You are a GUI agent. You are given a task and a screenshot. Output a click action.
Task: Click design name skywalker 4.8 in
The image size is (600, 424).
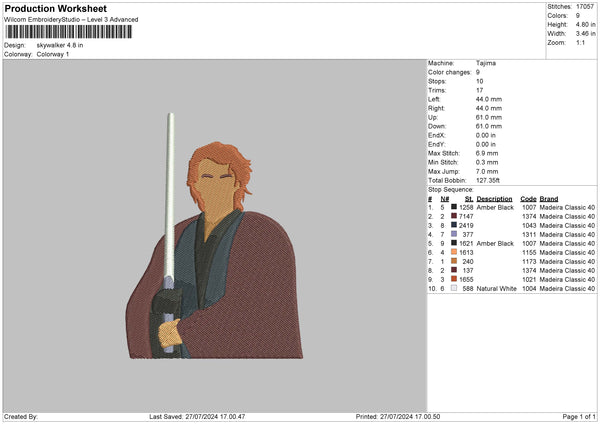click(60, 45)
